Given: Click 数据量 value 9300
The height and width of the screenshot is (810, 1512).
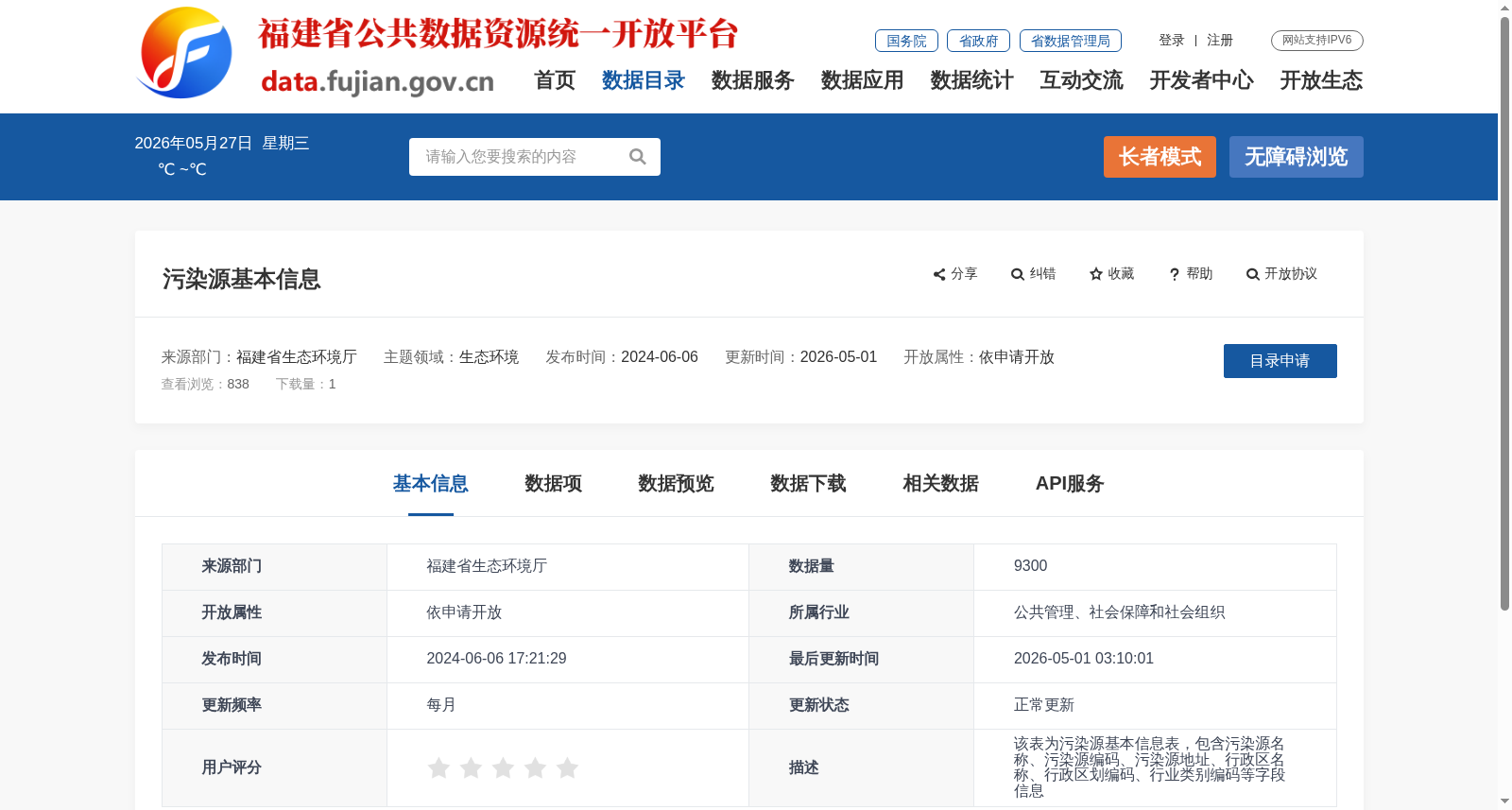Looking at the screenshot, I should click(1030, 566).
